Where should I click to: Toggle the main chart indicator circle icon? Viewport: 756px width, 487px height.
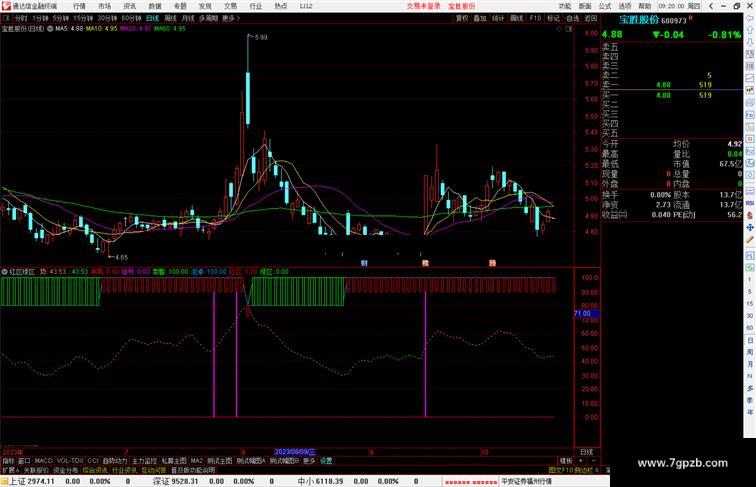point(50,28)
